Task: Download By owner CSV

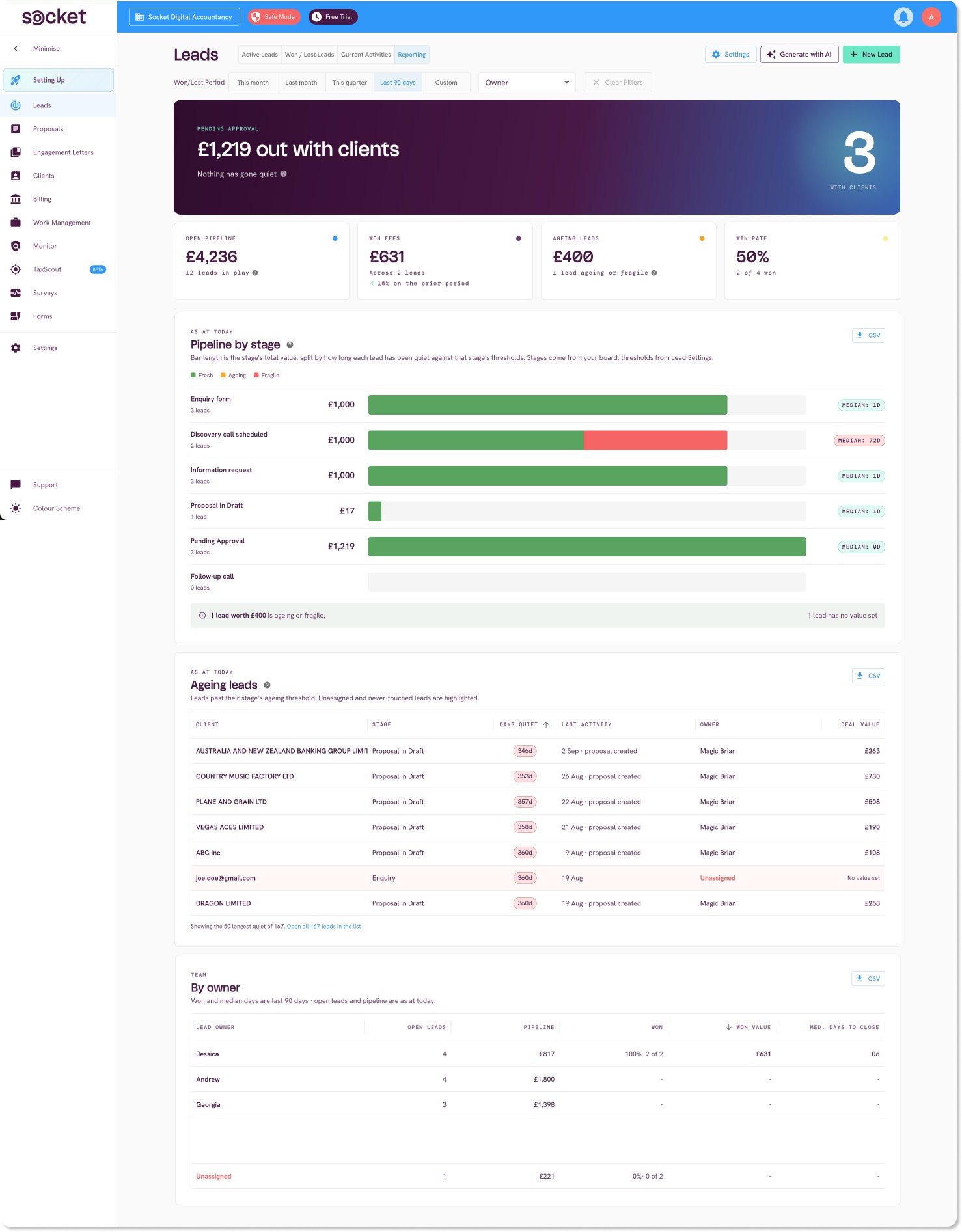Action: [868, 979]
